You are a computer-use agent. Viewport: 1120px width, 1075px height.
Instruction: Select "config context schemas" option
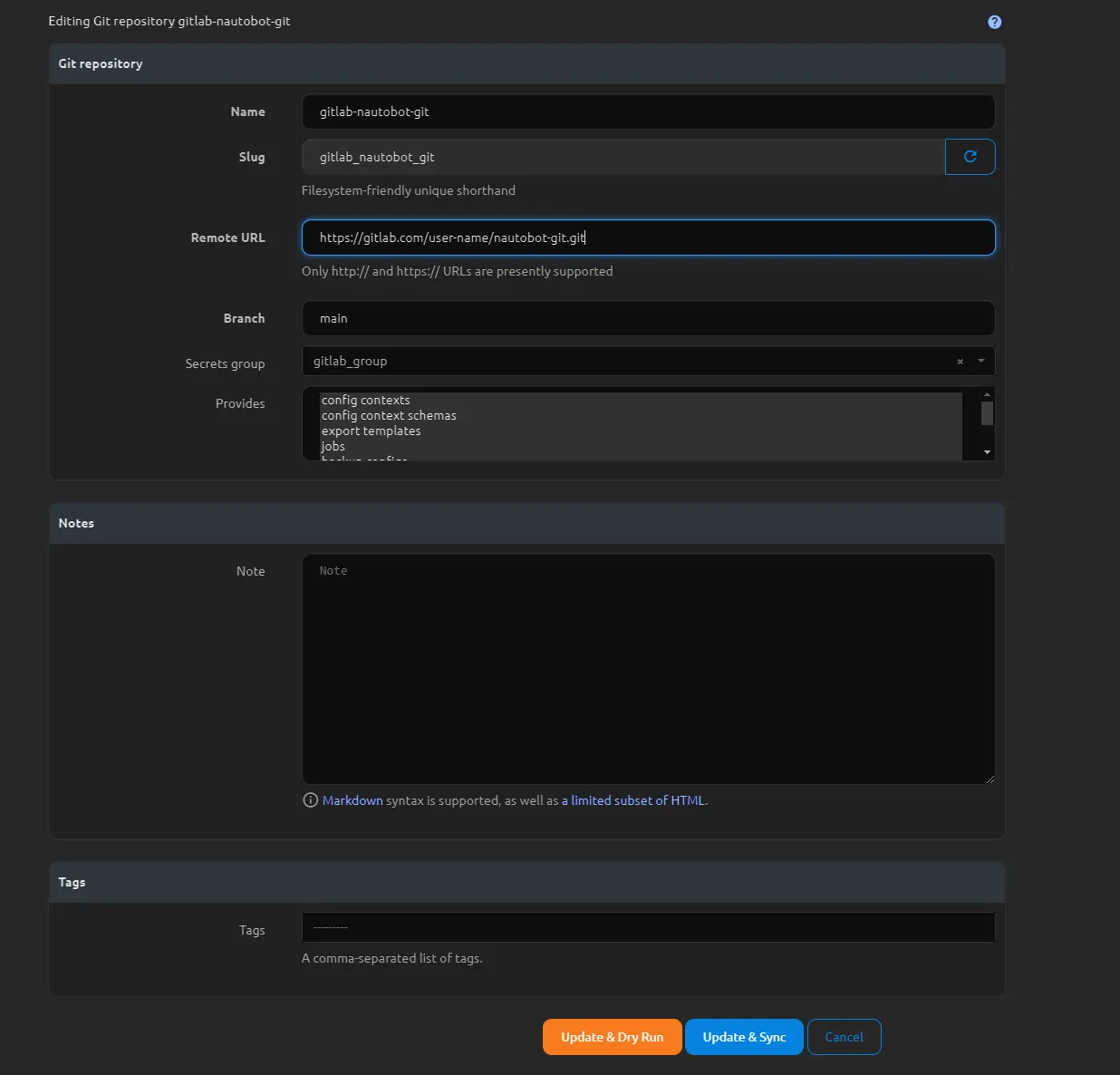[x=389, y=415]
